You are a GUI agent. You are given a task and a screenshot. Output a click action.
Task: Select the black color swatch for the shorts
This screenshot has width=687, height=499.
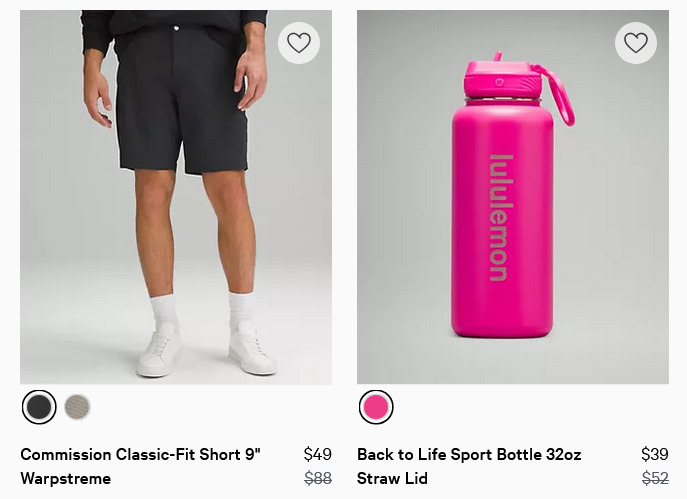click(39, 407)
